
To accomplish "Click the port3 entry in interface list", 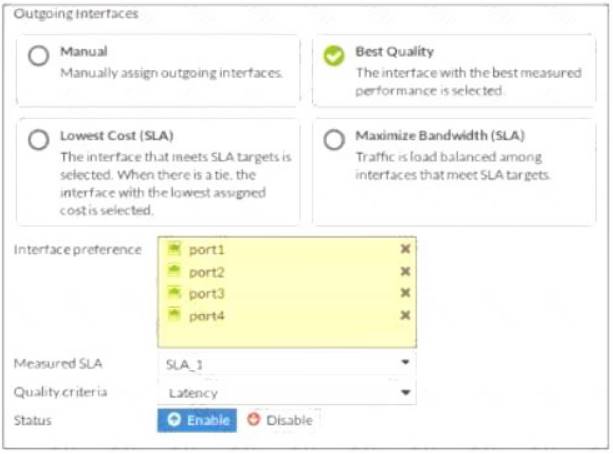I will click(x=207, y=293).
